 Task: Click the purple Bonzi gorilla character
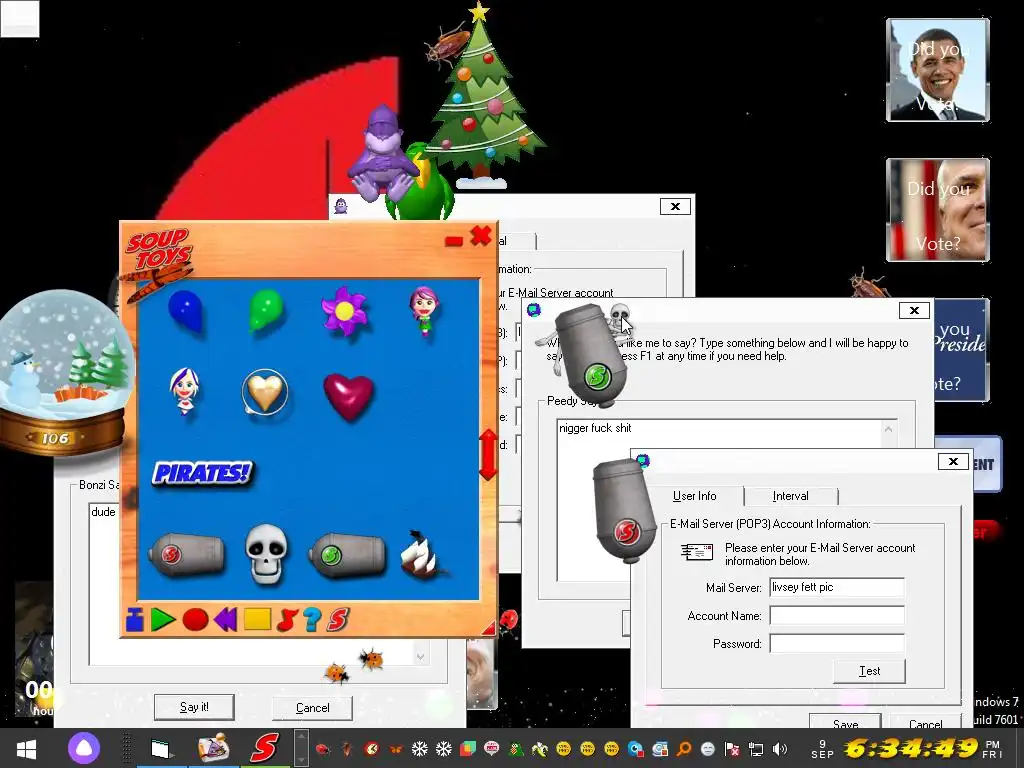[x=383, y=153]
